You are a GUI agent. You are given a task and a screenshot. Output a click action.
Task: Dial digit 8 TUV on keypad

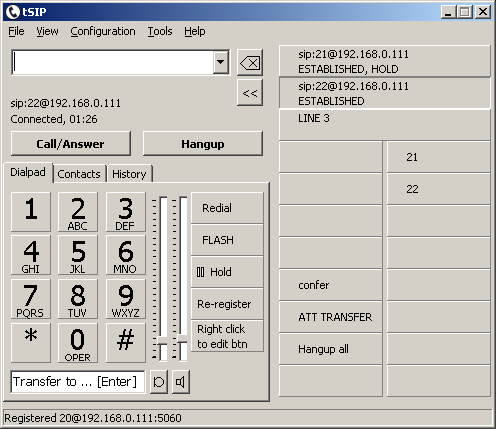point(78,299)
